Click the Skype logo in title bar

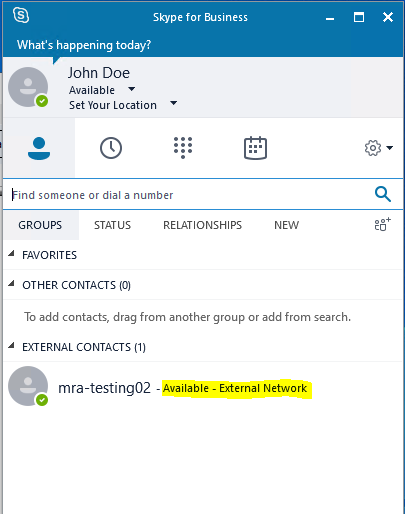21,15
